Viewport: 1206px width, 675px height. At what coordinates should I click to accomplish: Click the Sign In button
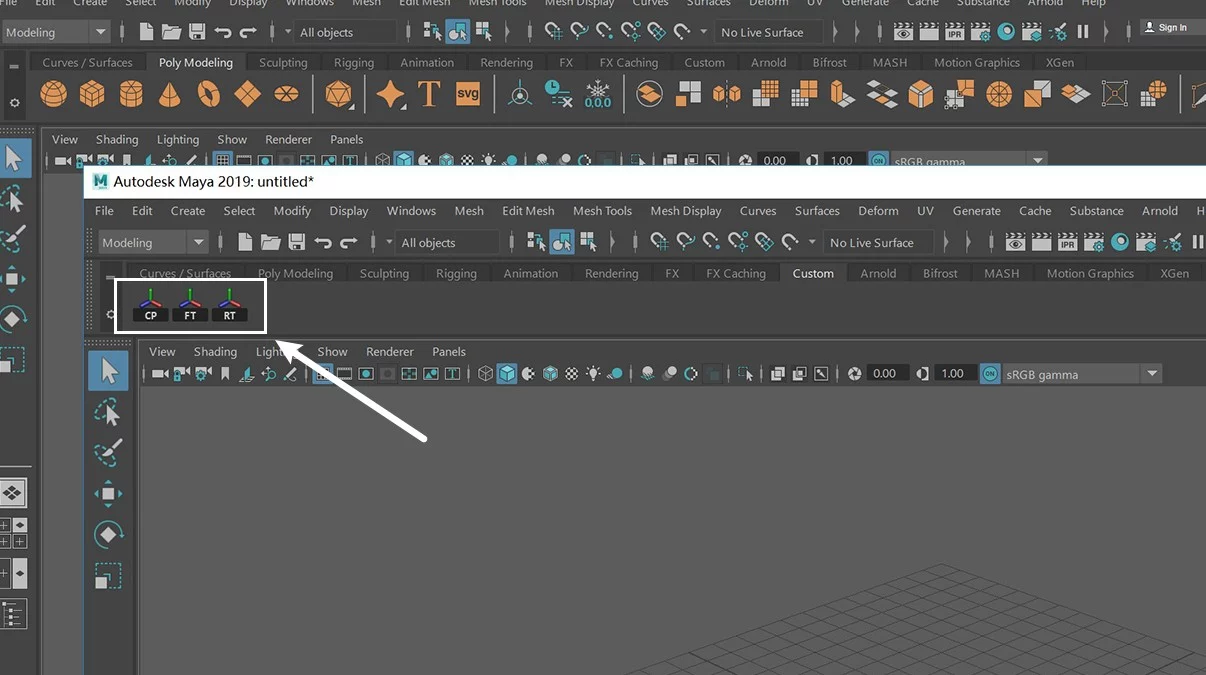1165,28
